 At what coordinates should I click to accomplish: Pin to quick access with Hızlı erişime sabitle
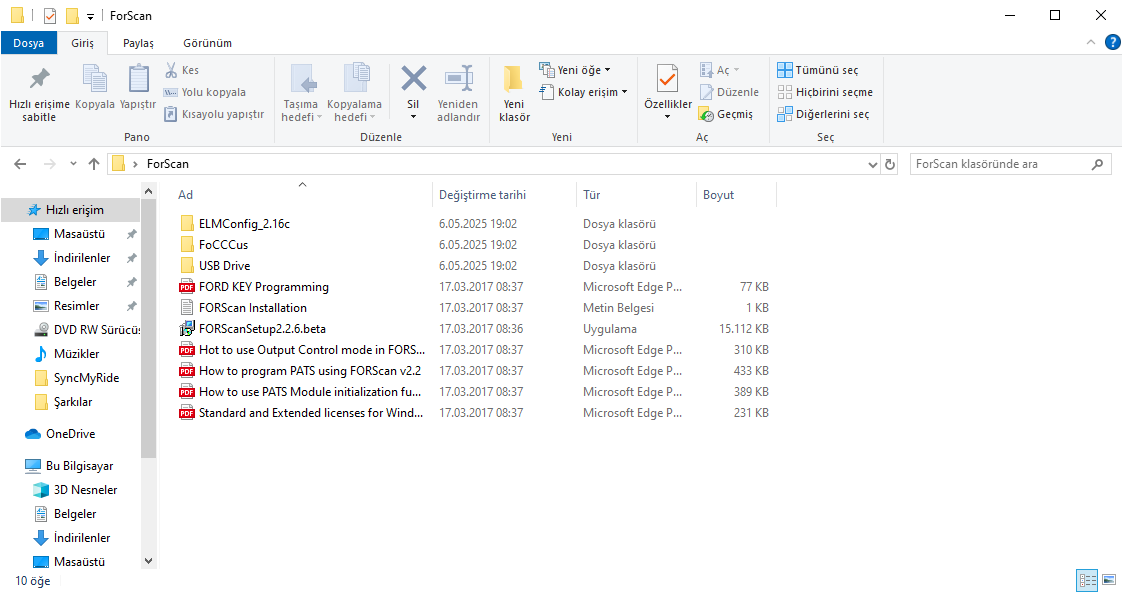tap(39, 94)
